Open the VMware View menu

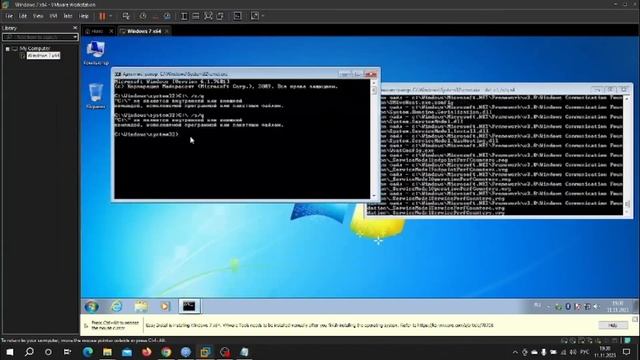click(38, 16)
